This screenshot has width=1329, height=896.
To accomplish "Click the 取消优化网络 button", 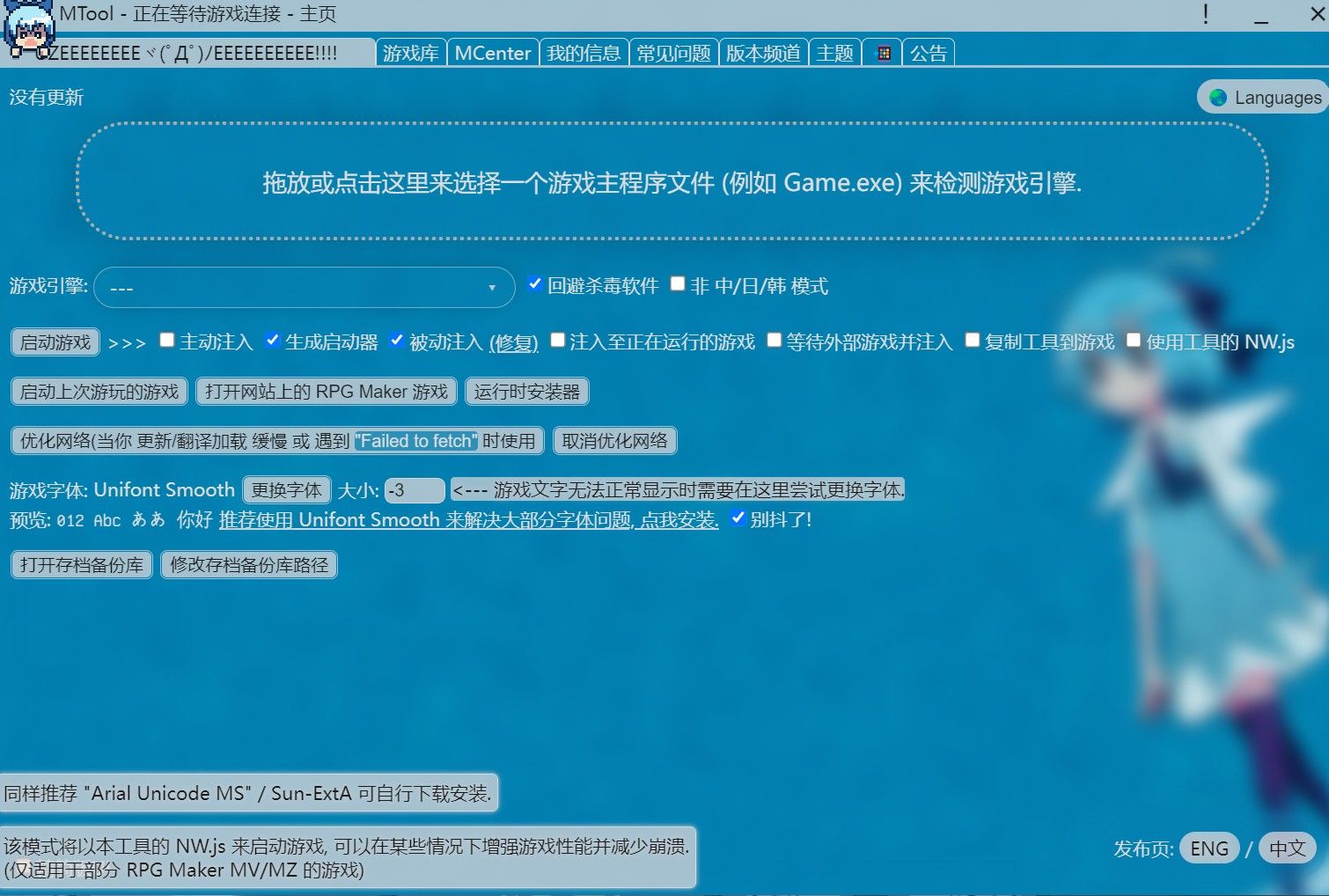I will point(615,441).
